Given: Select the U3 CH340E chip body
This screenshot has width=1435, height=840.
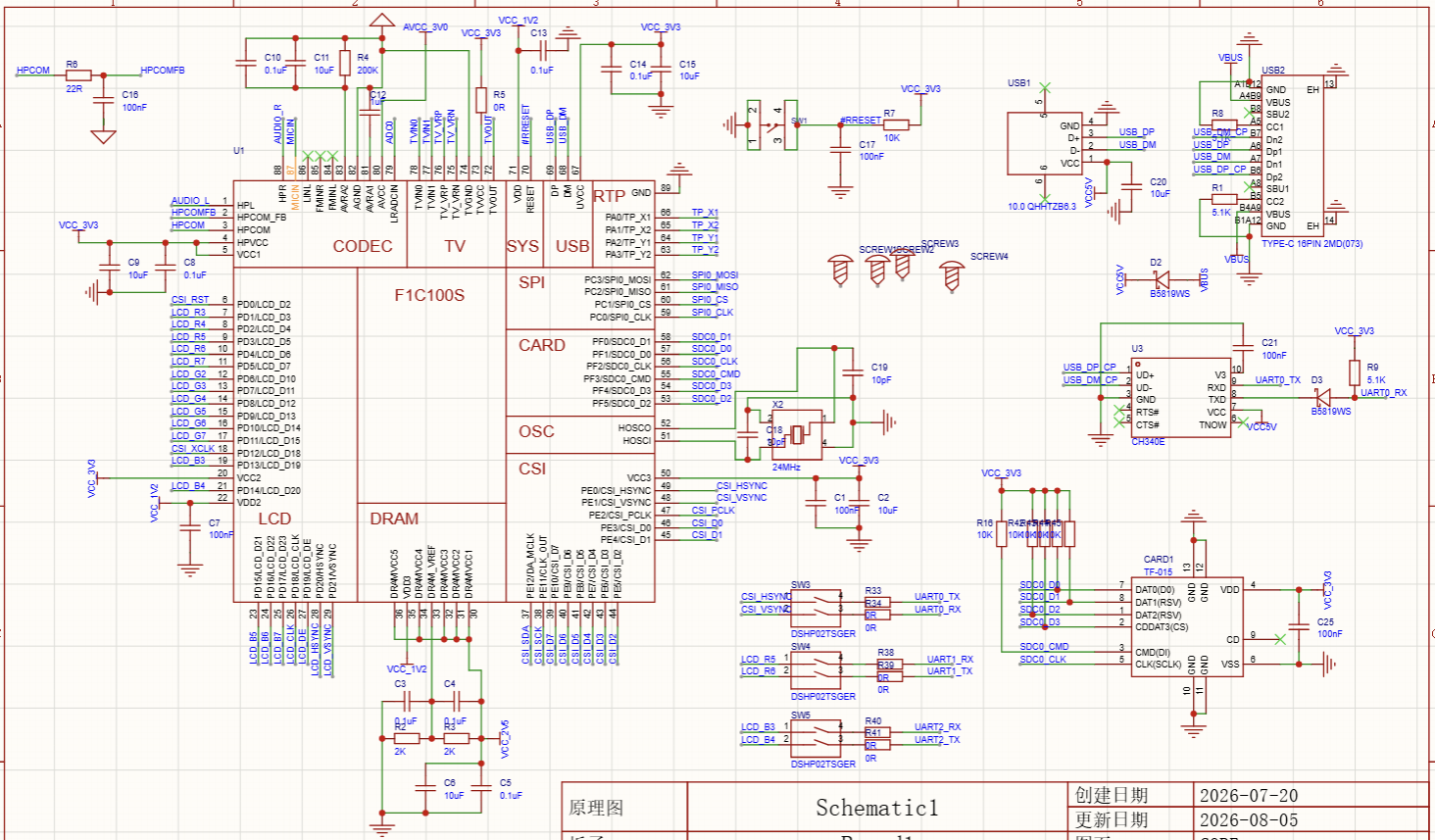Looking at the screenshot, I should [1181, 400].
